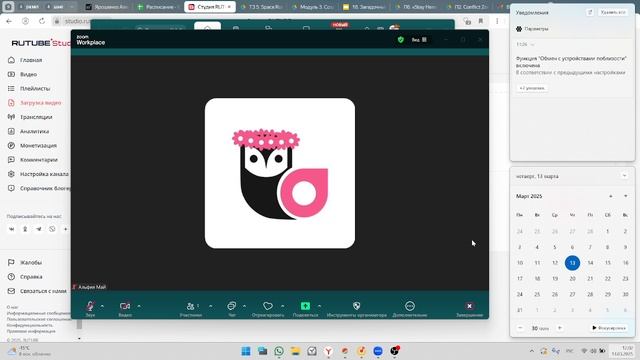Expand the chat options arrow
The height and width of the screenshot is (360, 640).
pyautogui.click(x=244, y=306)
